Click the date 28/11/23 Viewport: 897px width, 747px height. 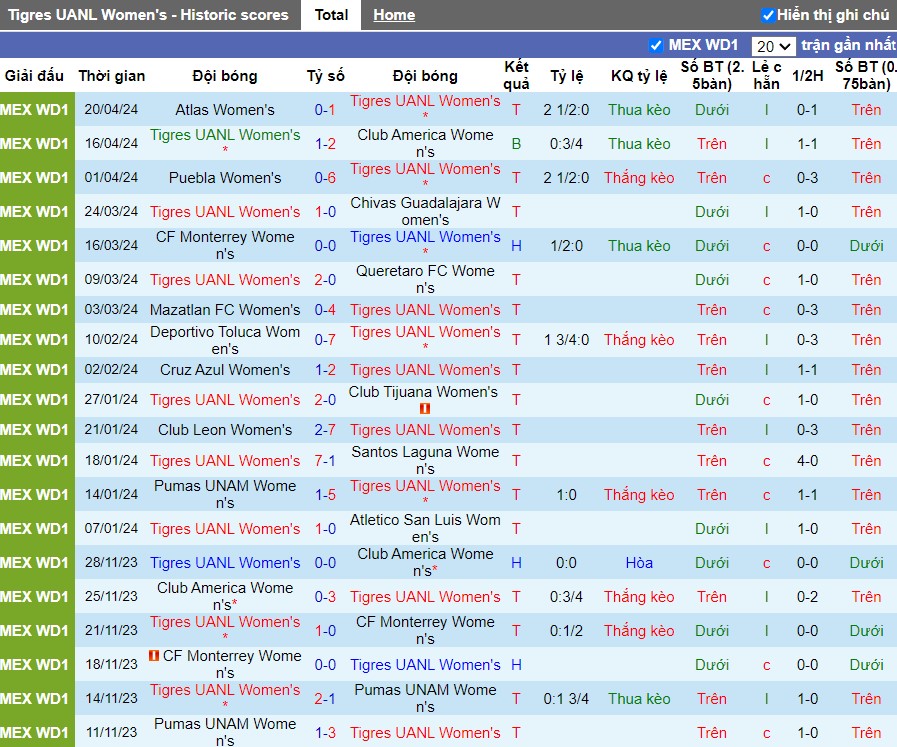click(111, 562)
